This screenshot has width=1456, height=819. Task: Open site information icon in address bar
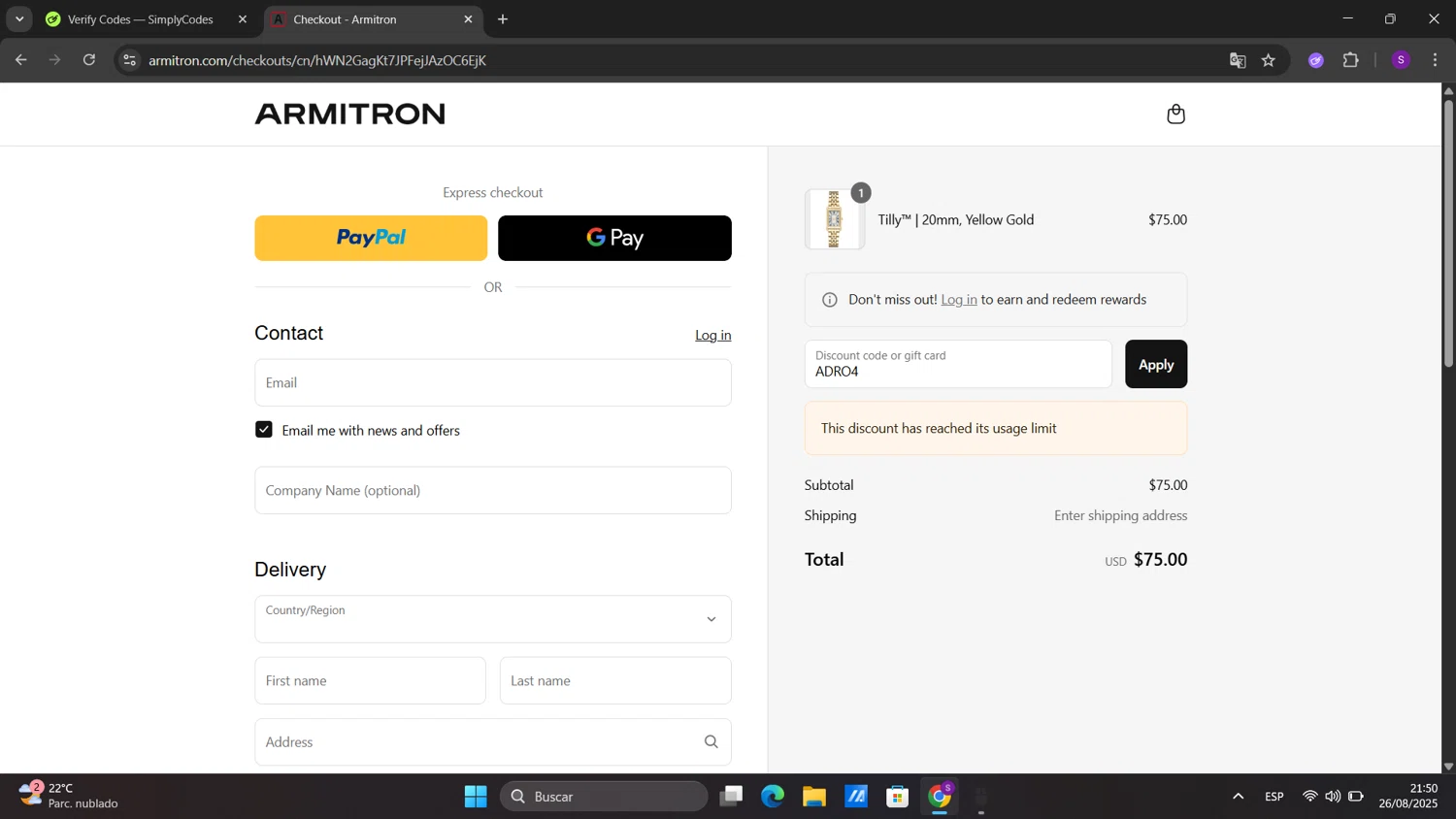point(129,60)
